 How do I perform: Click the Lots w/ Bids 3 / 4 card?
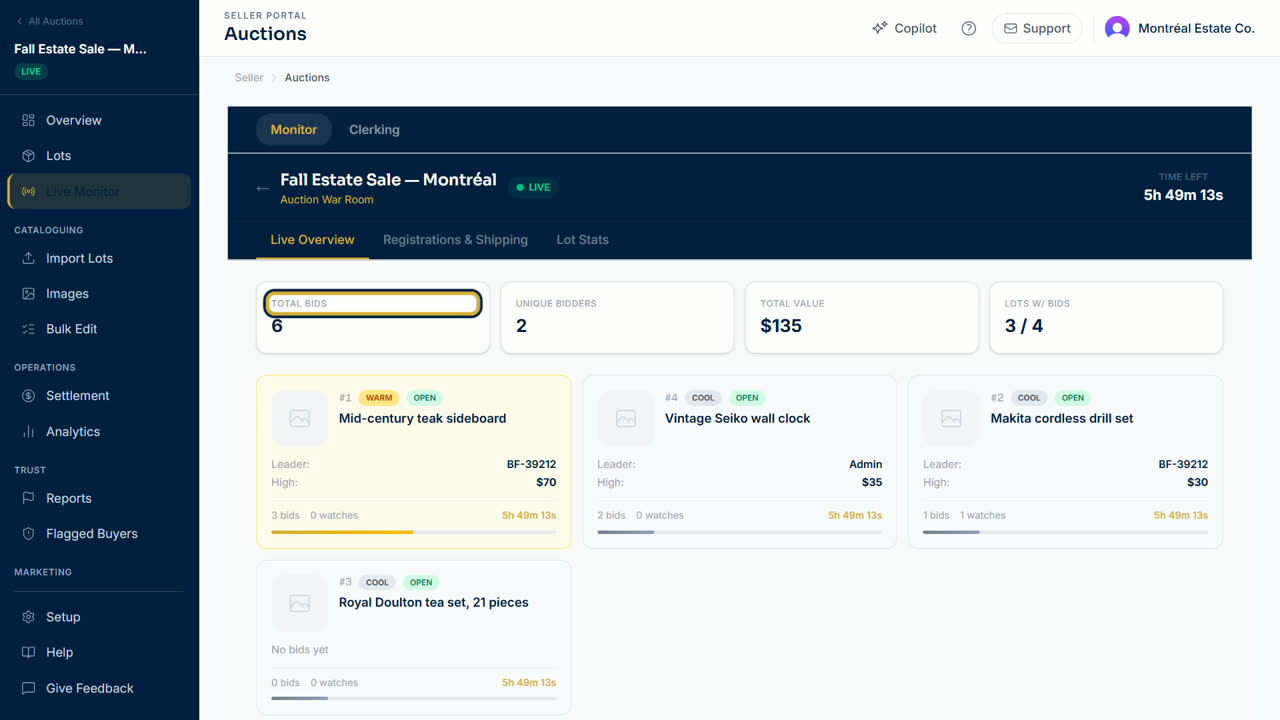click(1106, 317)
